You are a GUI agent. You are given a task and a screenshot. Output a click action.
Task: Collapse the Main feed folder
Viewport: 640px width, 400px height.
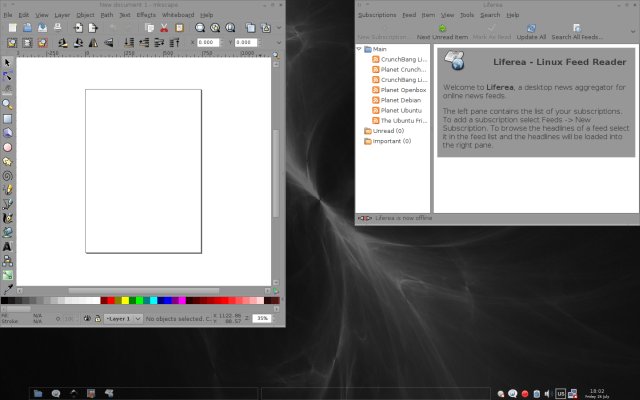tap(359, 48)
